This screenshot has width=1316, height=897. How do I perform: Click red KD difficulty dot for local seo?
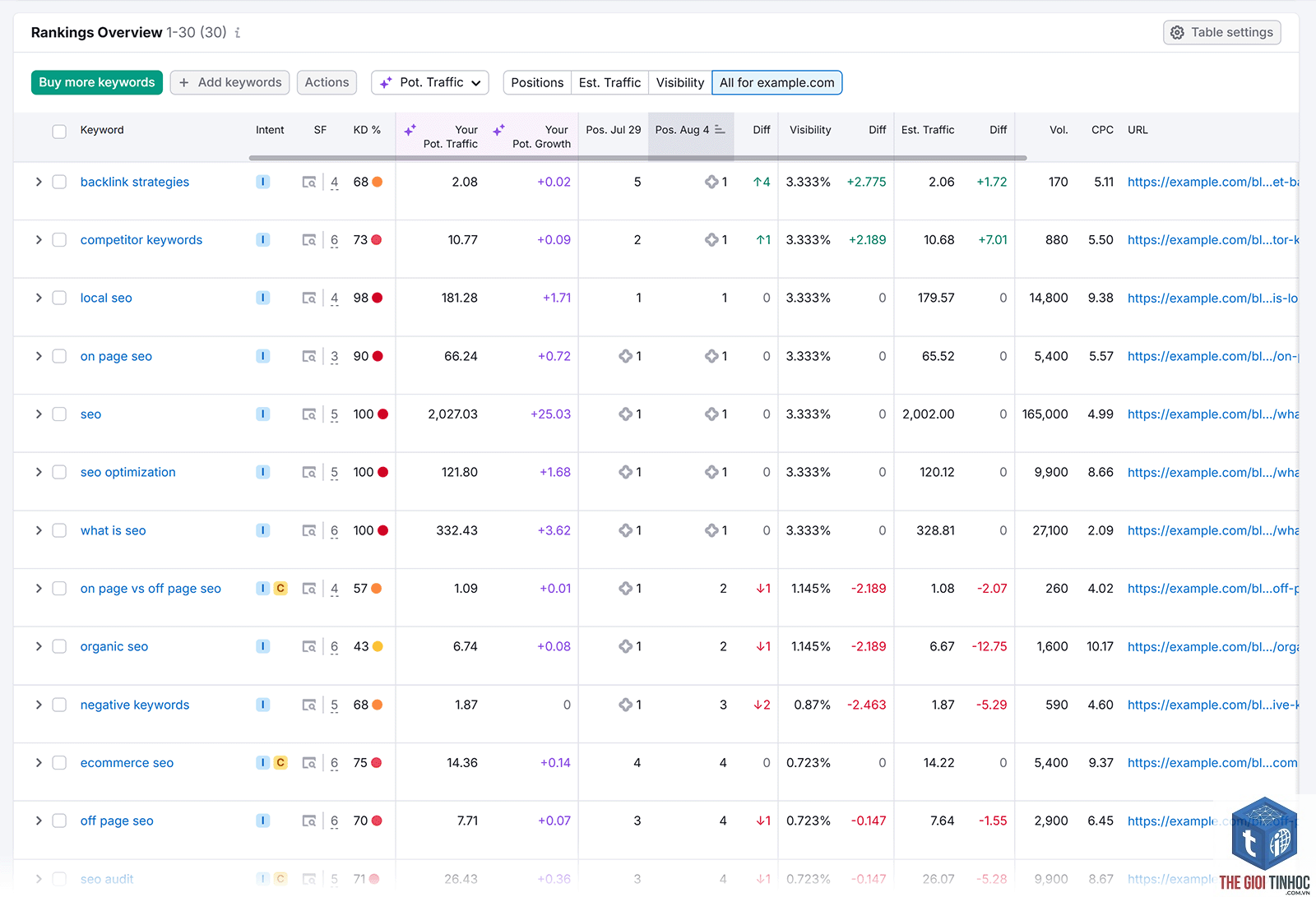click(378, 298)
